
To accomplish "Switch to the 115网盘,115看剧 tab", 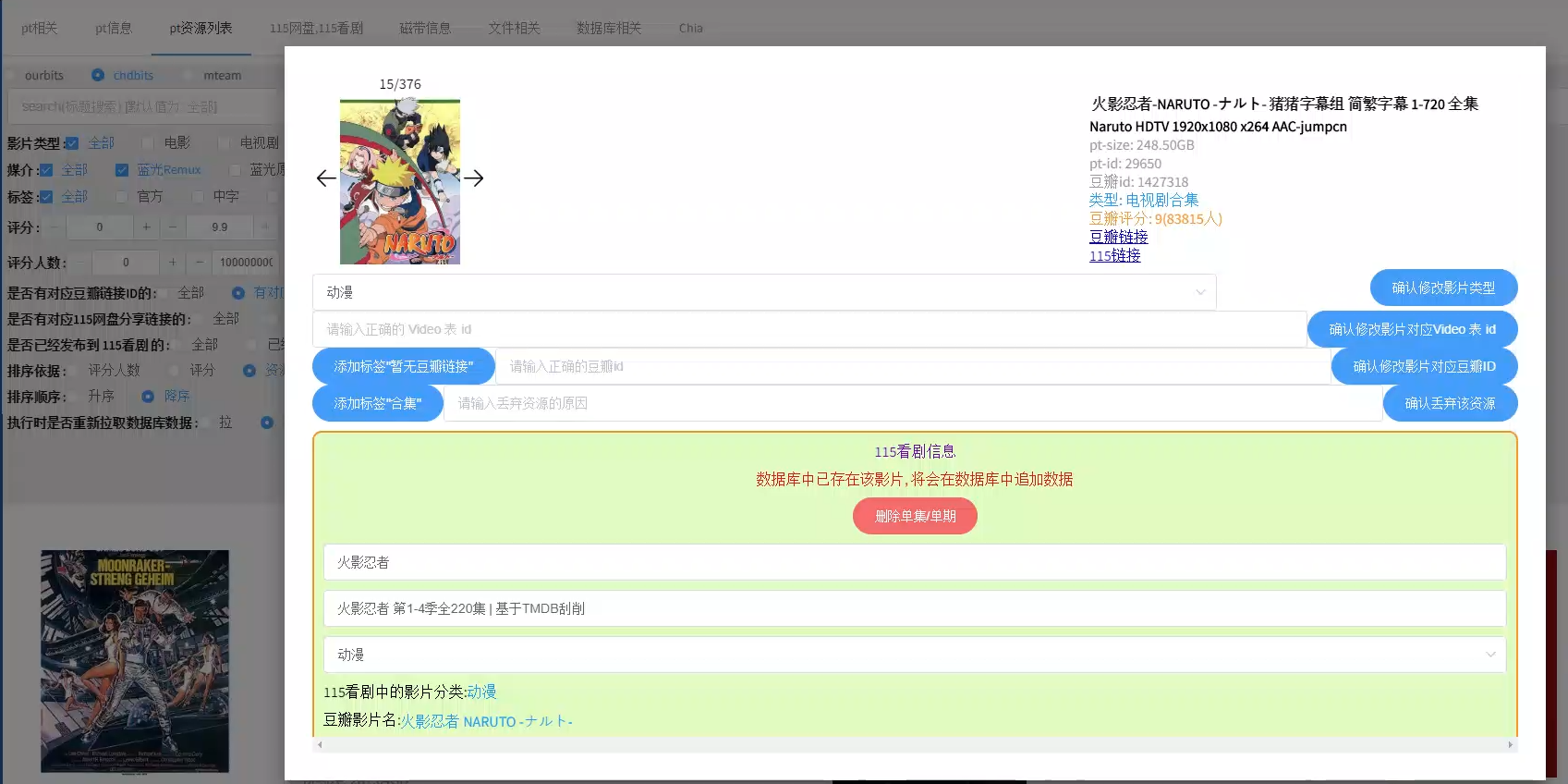I will [316, 28].
